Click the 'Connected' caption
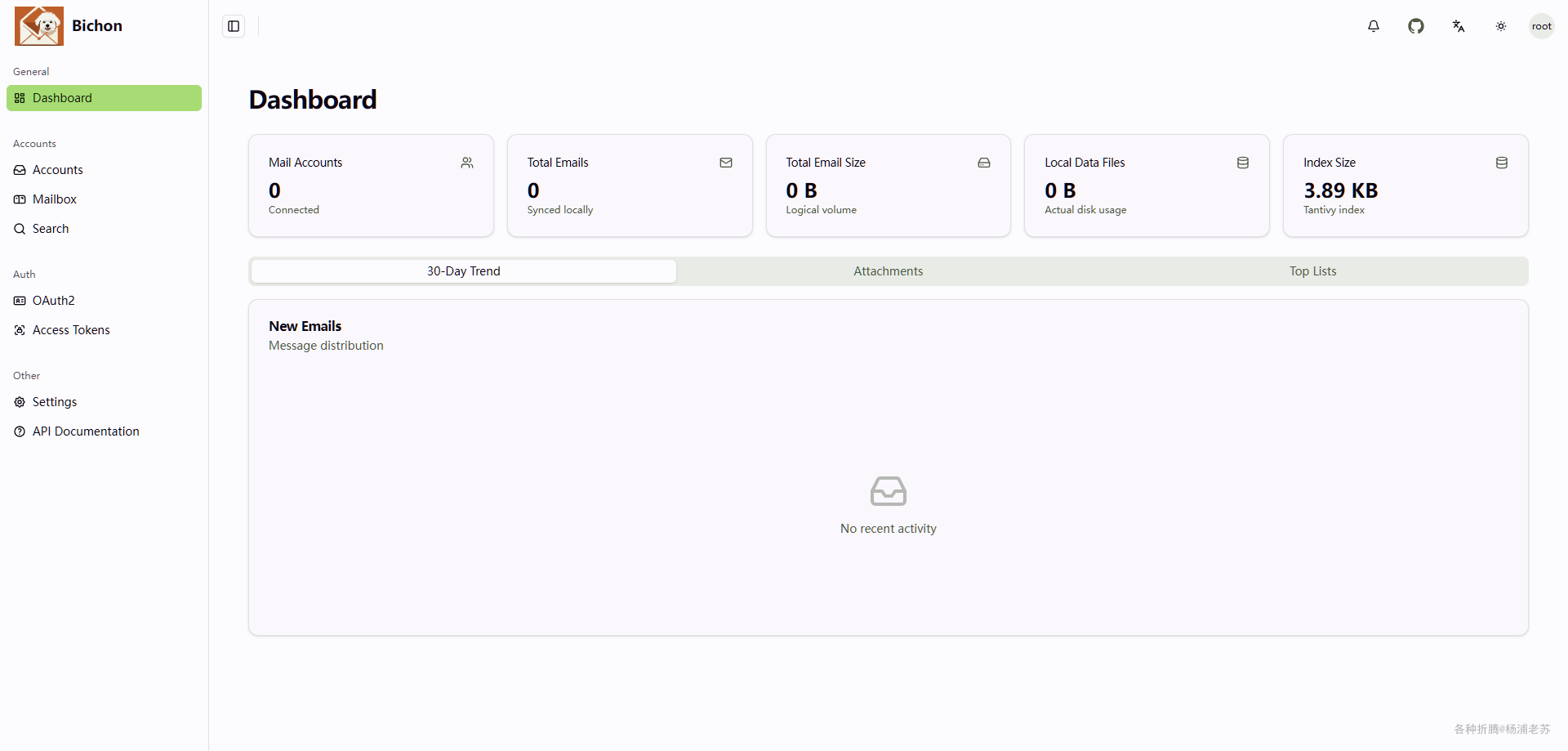Image resolution: width=1568 pixels, height=751 pixels. [294, 210]
